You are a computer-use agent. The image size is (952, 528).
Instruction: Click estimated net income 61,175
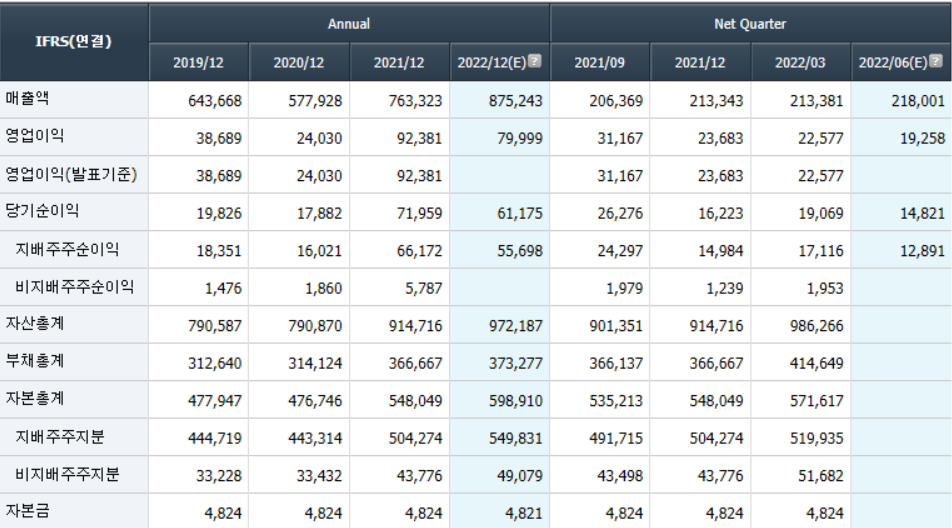[520, 214]
